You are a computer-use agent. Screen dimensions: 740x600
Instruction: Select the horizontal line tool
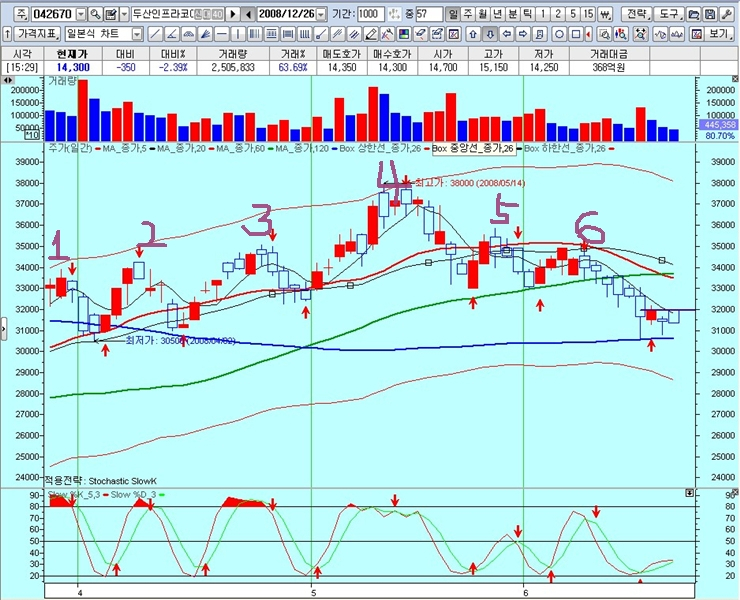pos(222,34)
